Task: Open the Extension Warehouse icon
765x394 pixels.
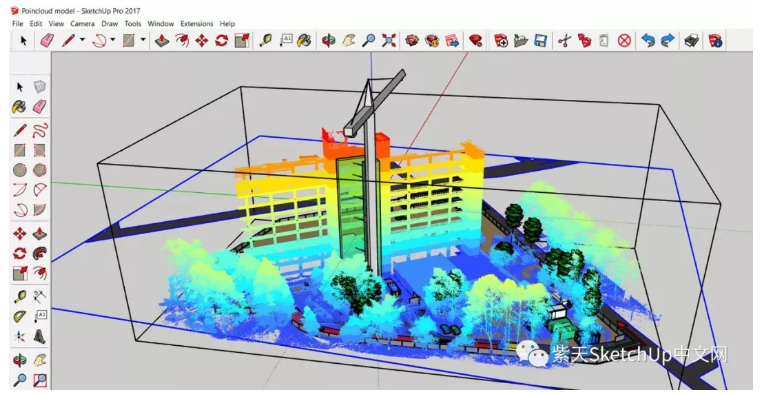Action: point(432,40)
